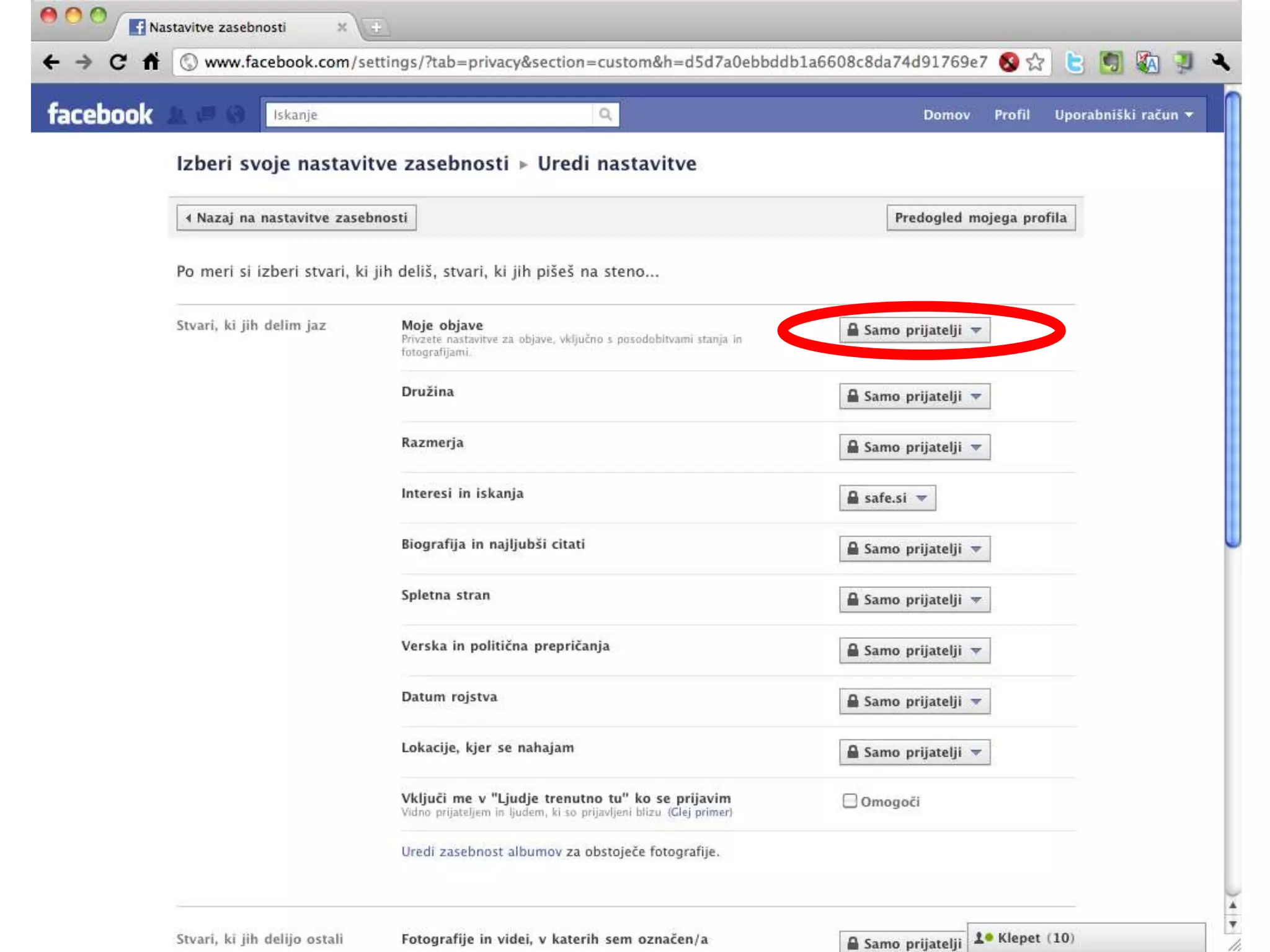The height and width of the screenshot is (952, 1270).
Task: Click Nazaj na nastavitve zasebnosti button
Action: (296, 218)
